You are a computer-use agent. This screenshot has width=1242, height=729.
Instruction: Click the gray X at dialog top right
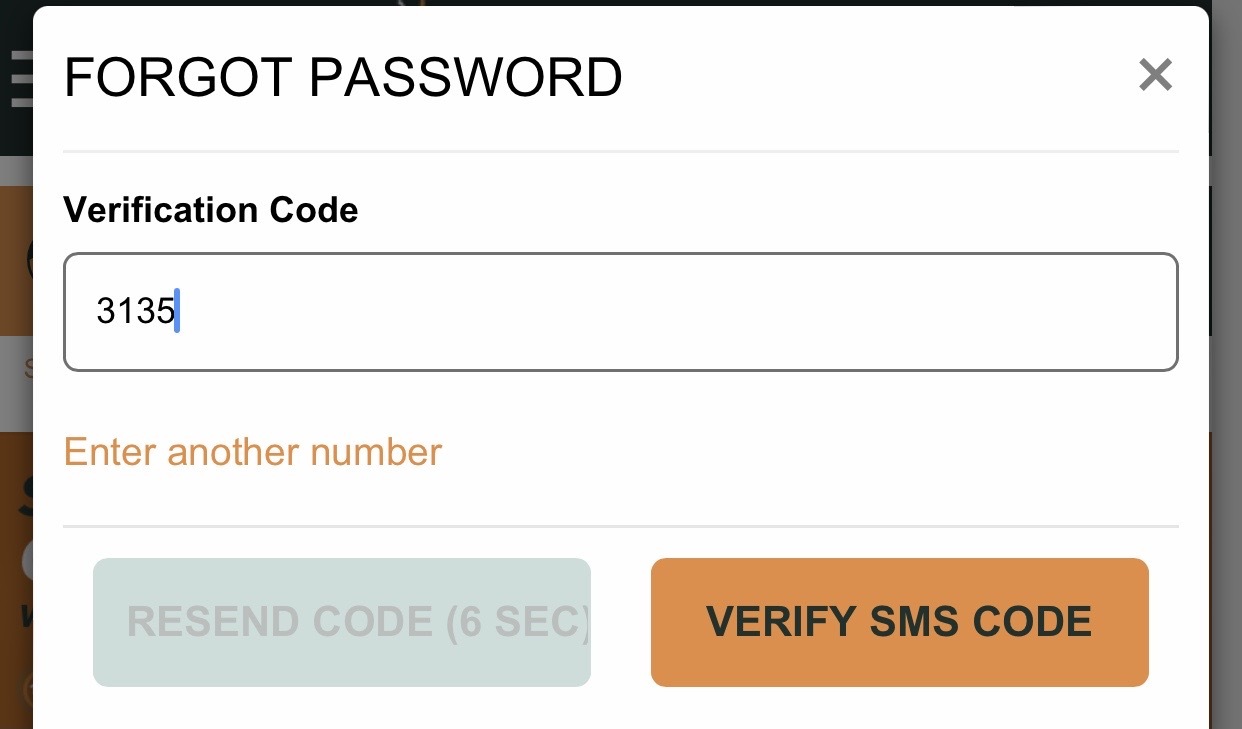[x=1155, y=75]
